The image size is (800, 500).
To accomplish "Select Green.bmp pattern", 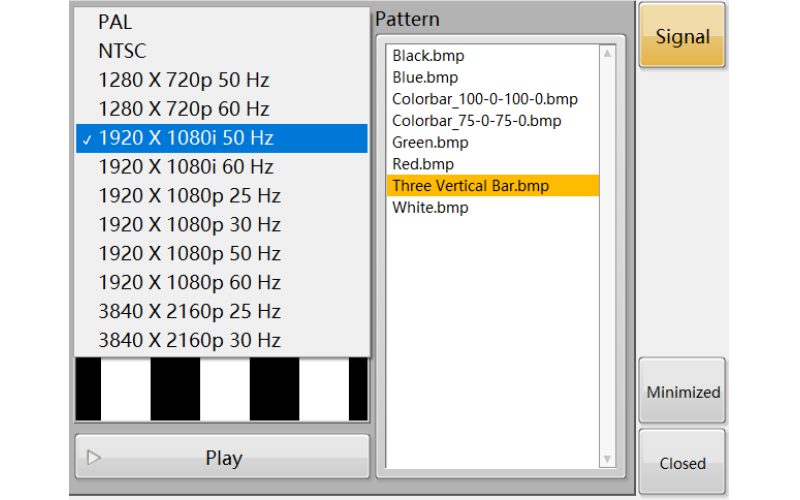I will coord(492,142).
